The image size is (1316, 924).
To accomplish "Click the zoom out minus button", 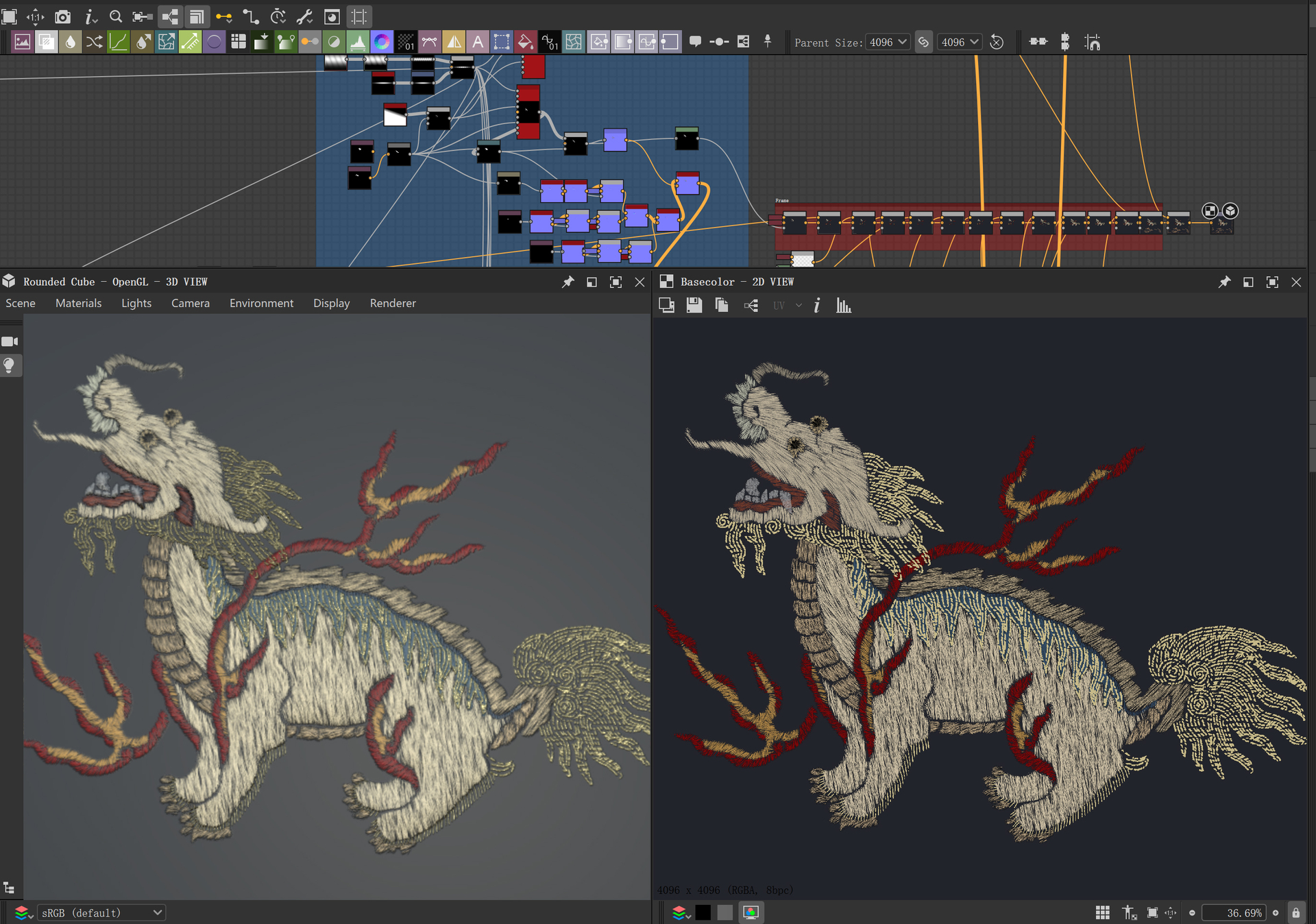I will click(x=1193, y=912).
